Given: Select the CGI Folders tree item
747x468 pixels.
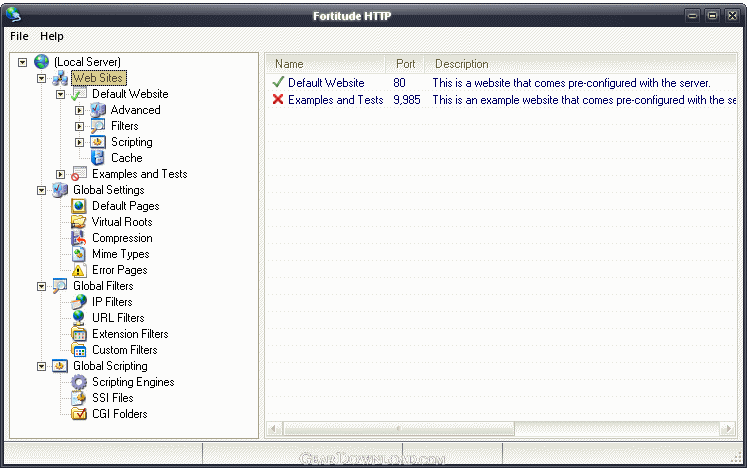Looking at the screenshot, I should point(120,414).
